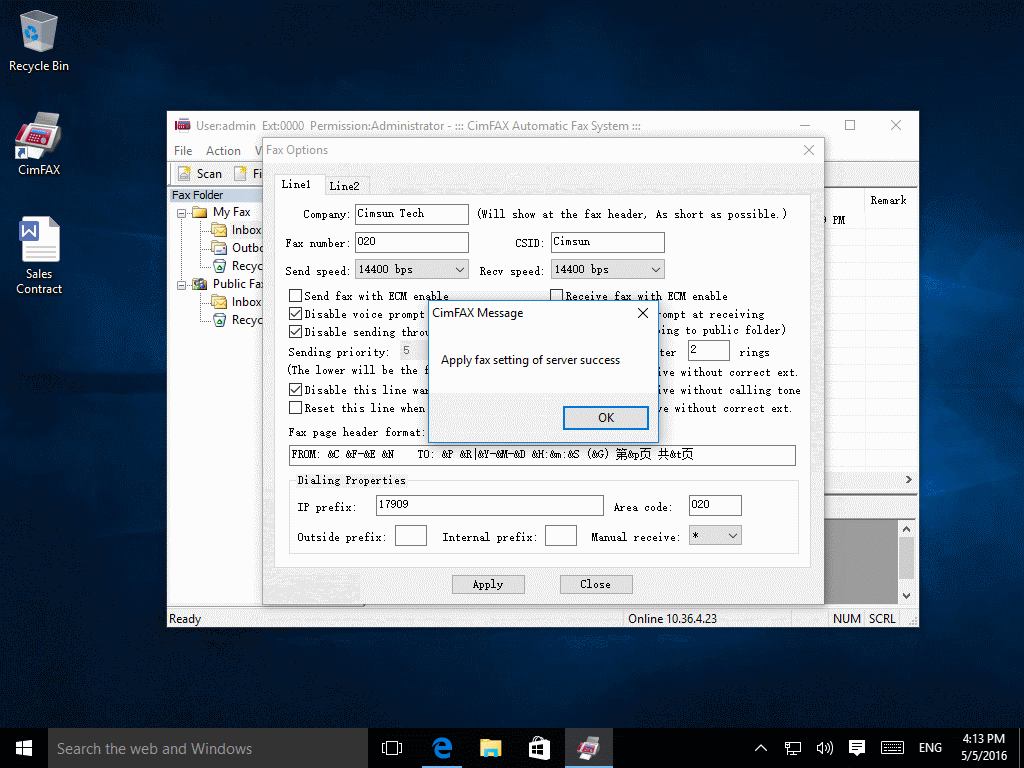The image size is (1024, 768).
Task: Click the CSID input field
Action: pyautogui.click(x=607, y=242)
